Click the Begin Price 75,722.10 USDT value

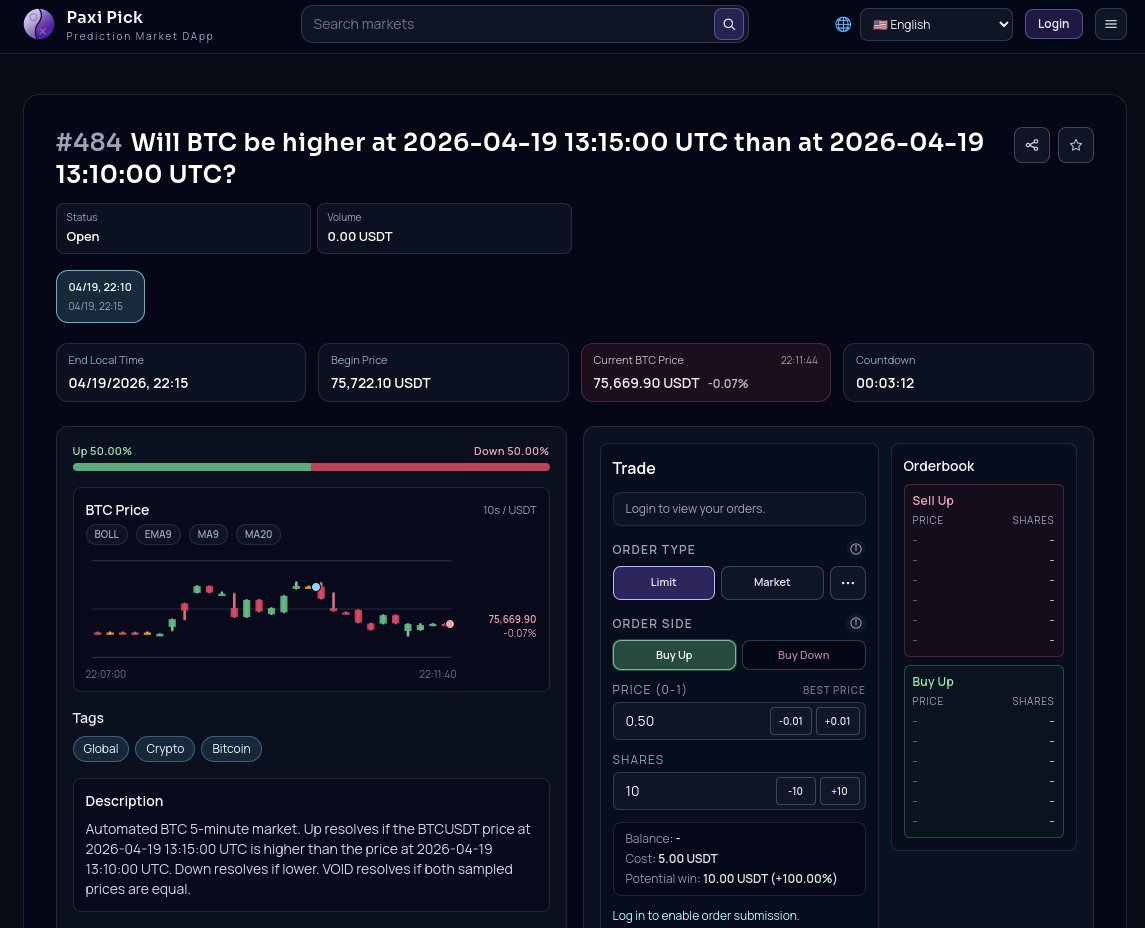tap(380, 383)
